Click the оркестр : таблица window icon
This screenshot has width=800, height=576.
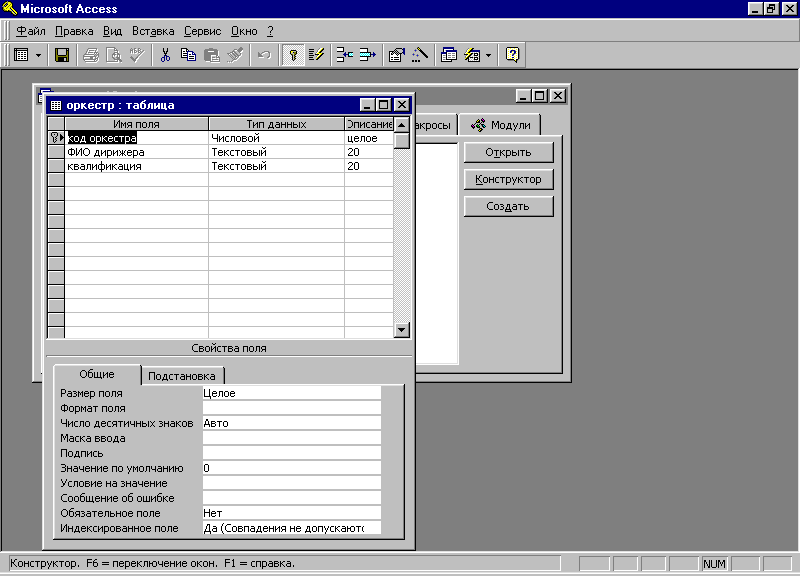pyautogui.click(x=56, y=105)
